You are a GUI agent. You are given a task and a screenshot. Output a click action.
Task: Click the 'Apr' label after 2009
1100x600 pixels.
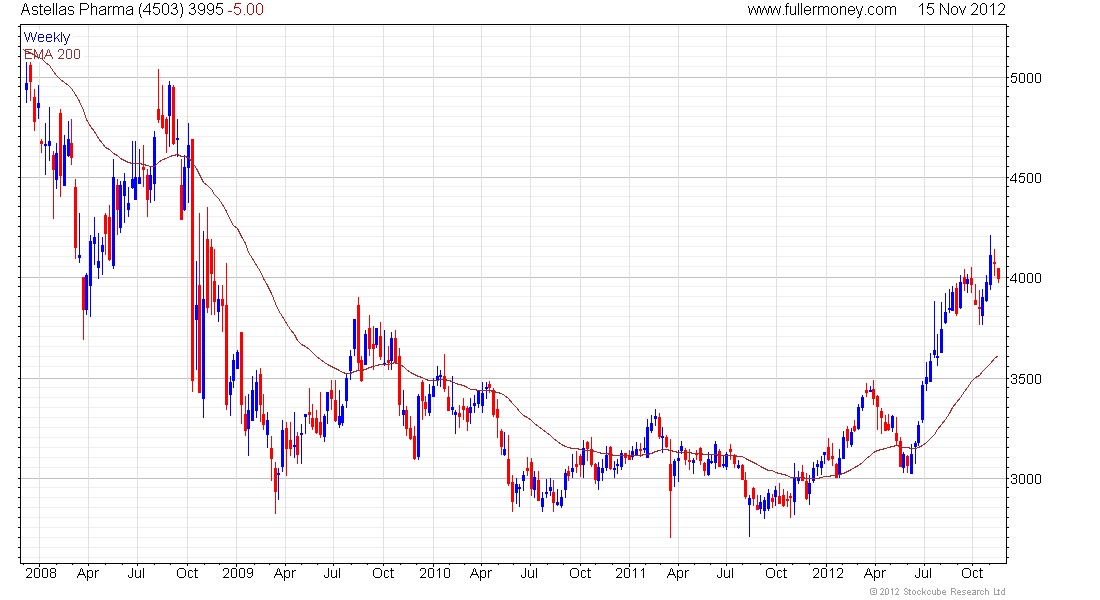pos(285,574)
